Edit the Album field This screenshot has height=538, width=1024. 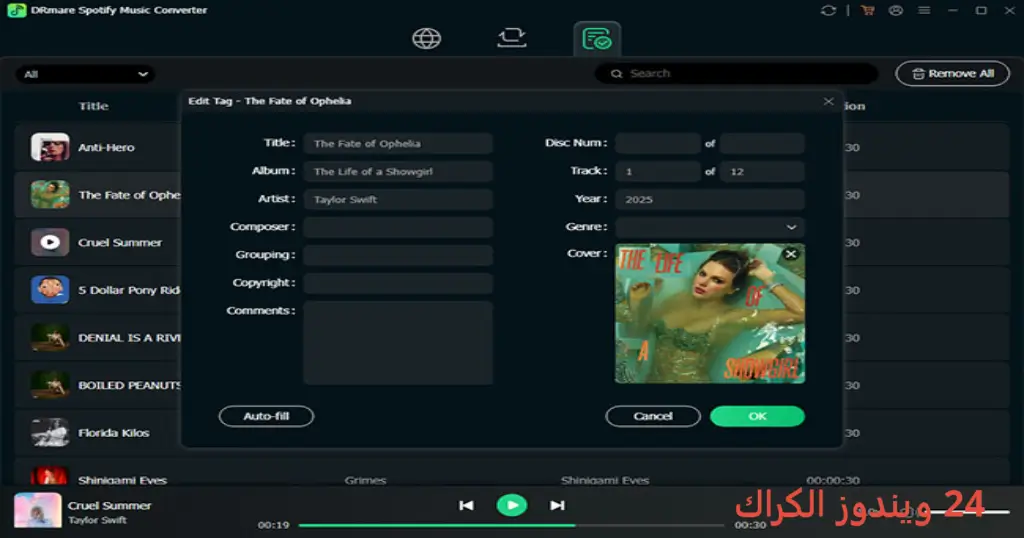coord(398,172)
